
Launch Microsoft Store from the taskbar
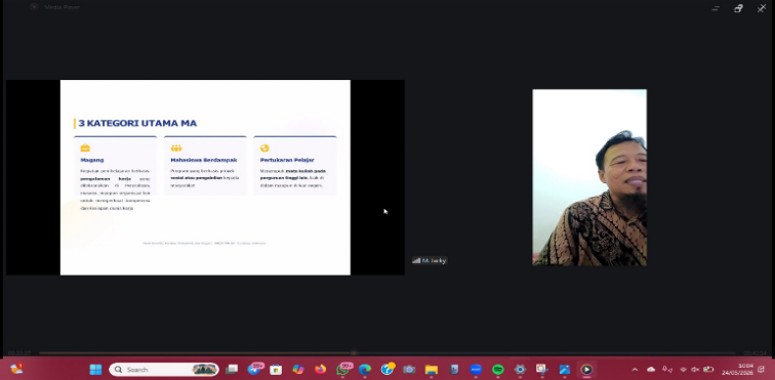(276, 369)
